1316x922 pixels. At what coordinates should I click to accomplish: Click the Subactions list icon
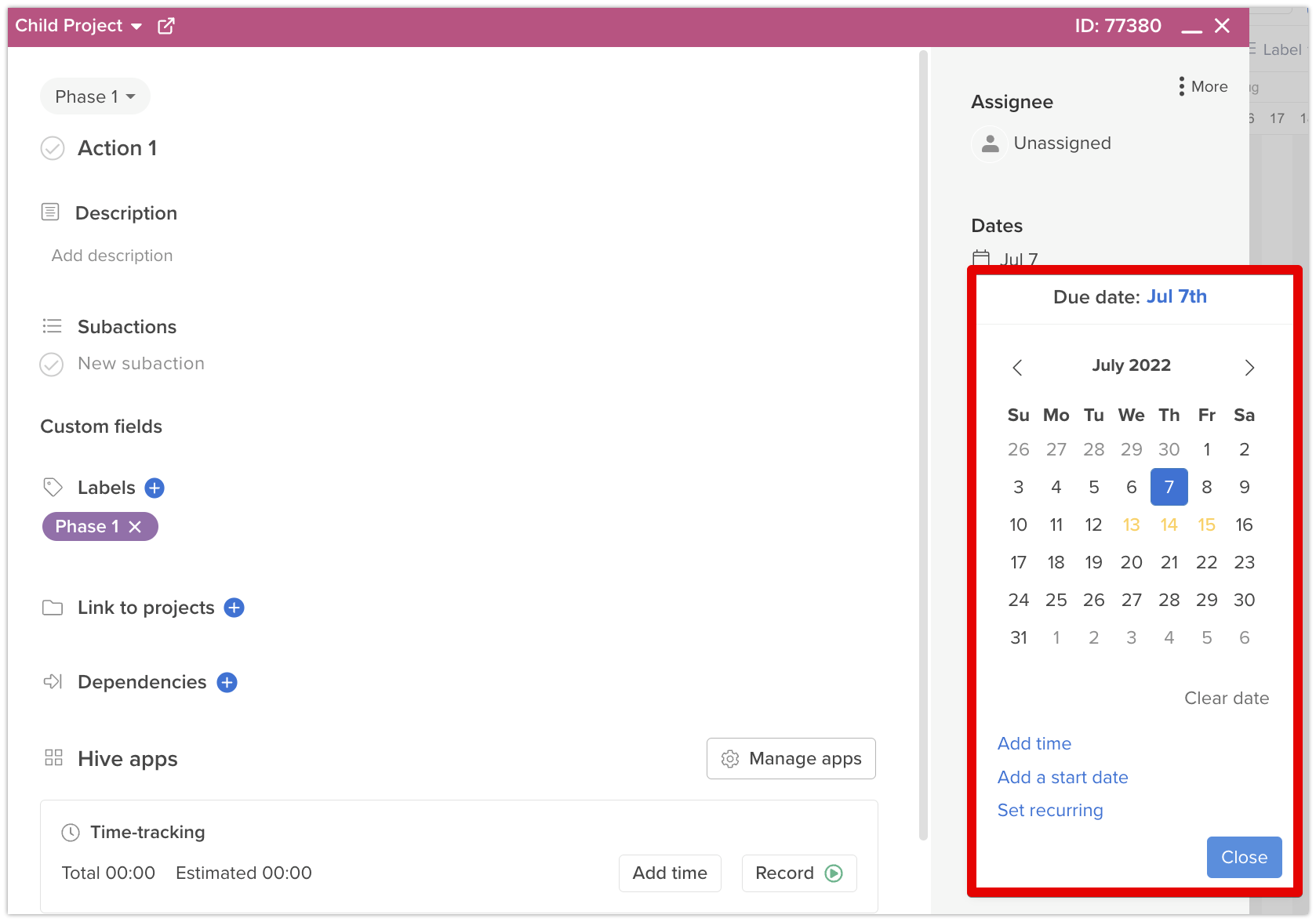(52, 325)
